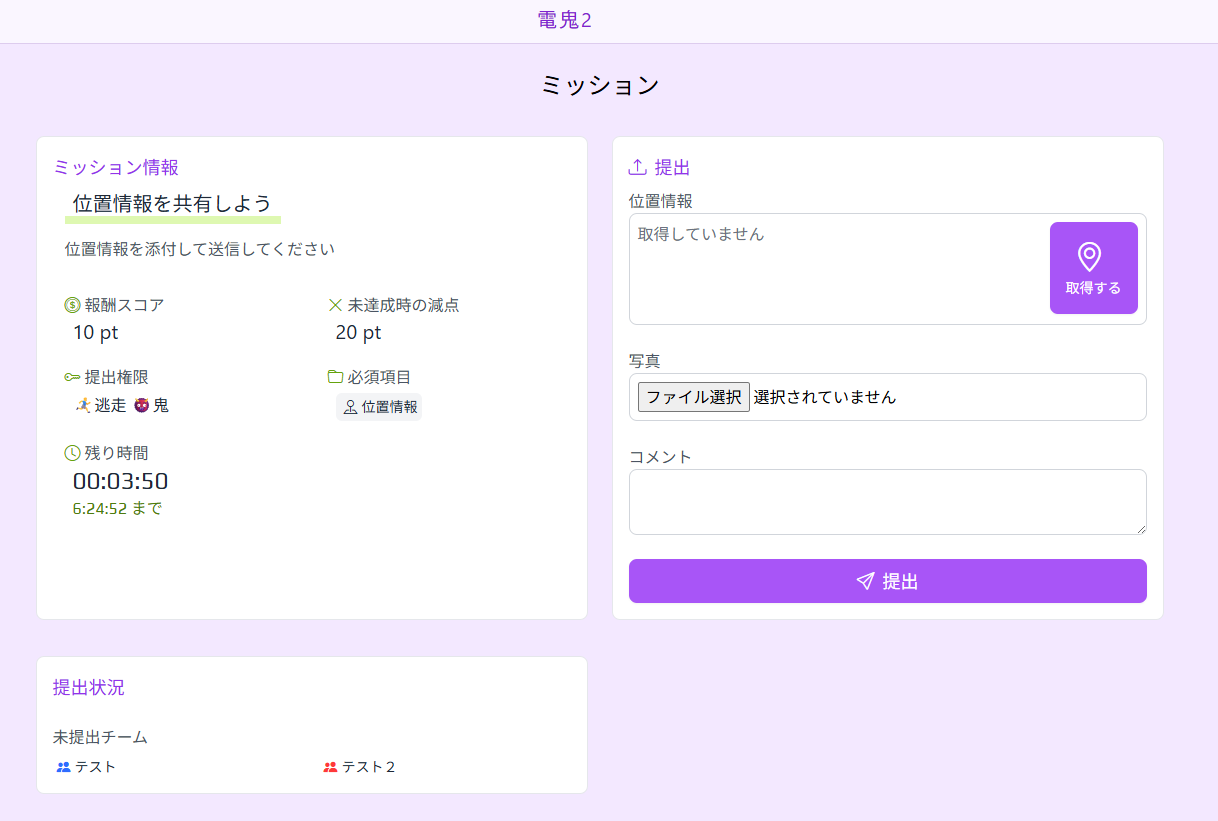Click the 未提出チーム label
This screenshot has height=821, width=1218.
[x=100, y=737]
